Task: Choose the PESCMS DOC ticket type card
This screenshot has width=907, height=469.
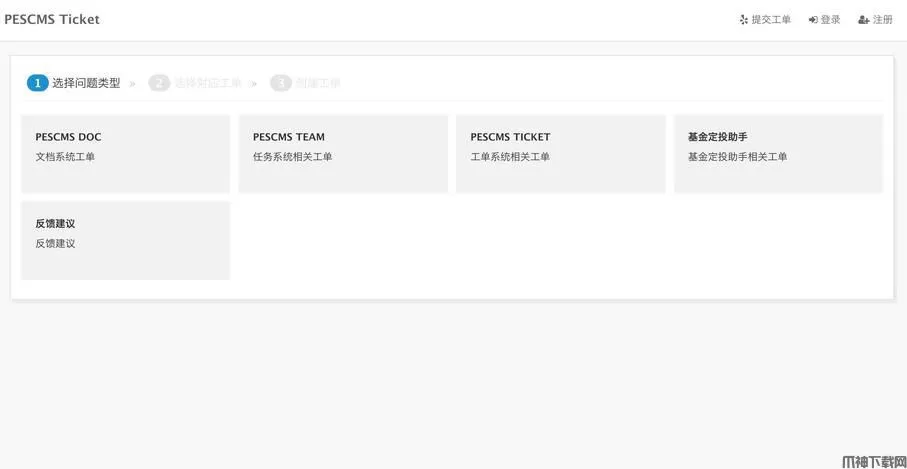Action: point(126,154)
